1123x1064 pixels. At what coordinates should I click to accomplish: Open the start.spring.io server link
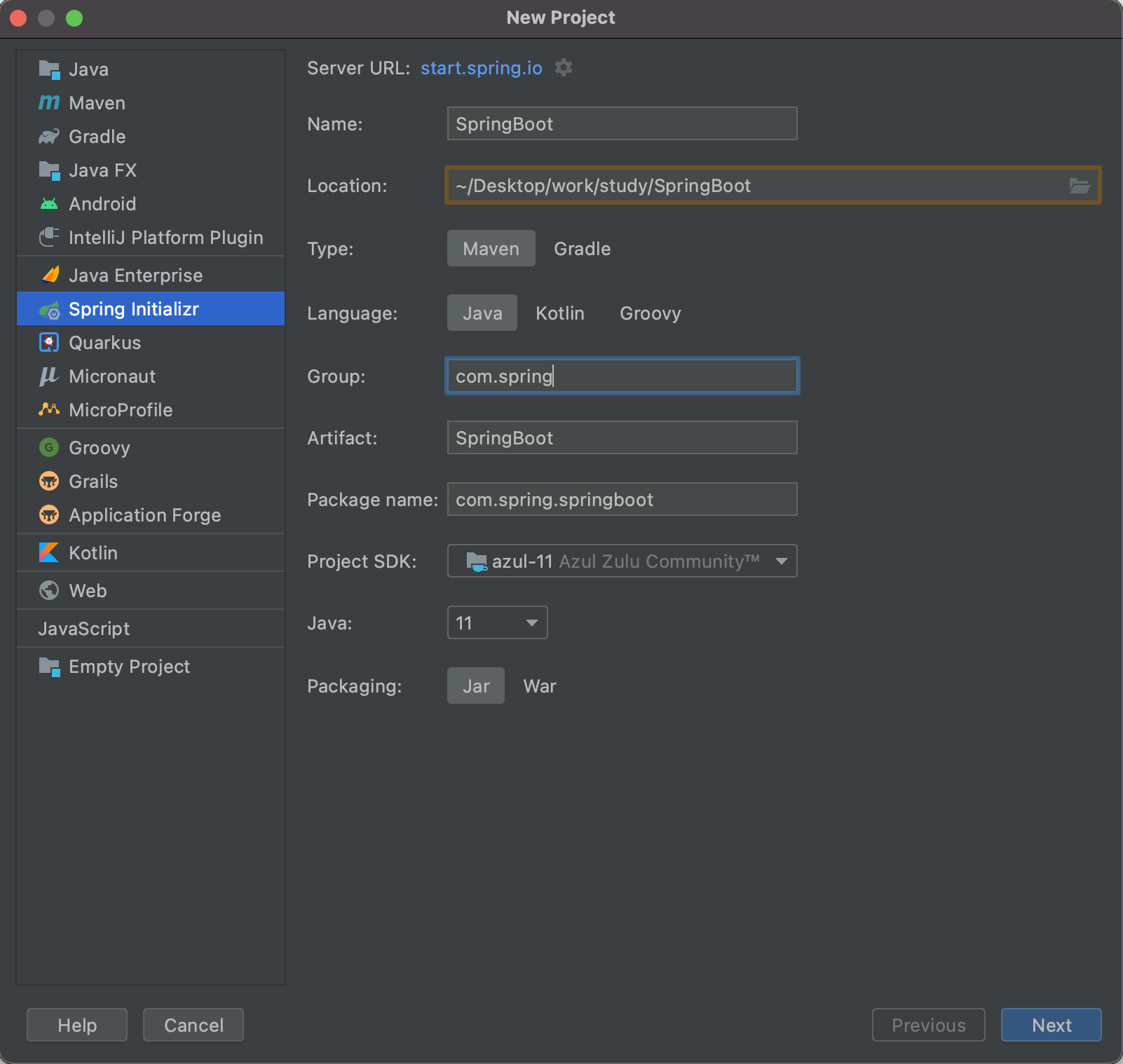482,68
